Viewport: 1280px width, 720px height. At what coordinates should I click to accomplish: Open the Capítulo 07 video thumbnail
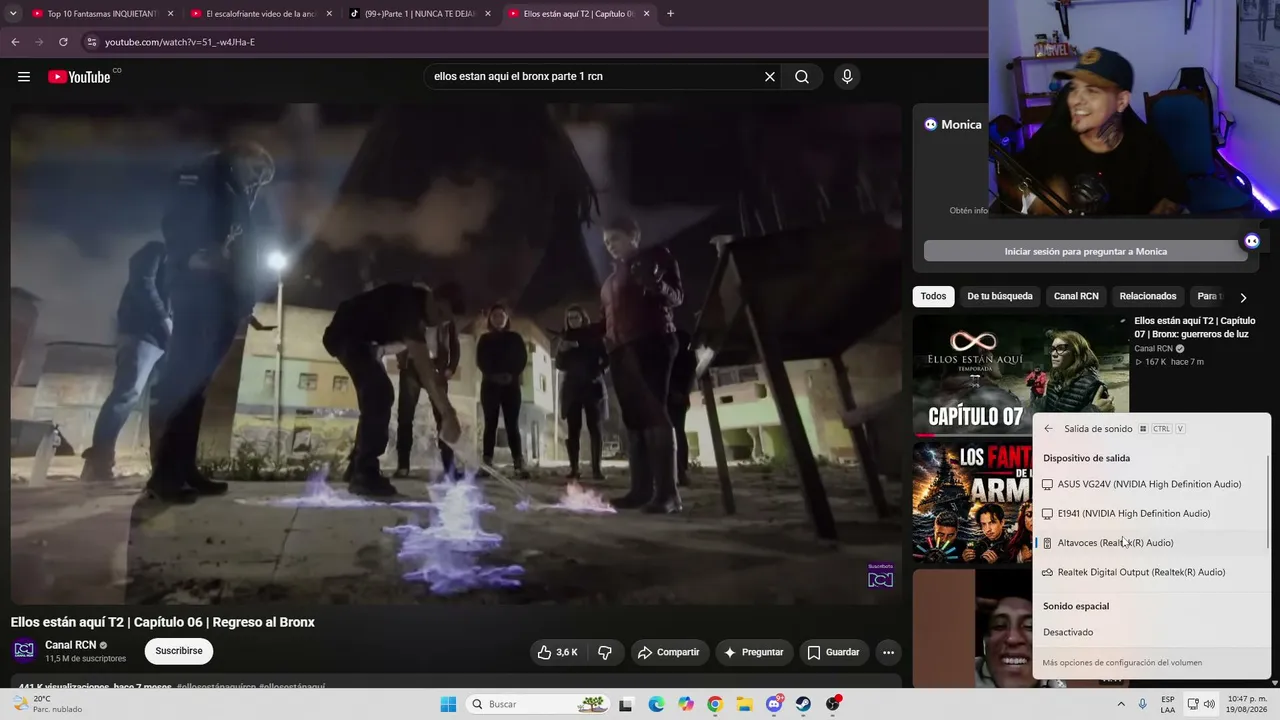tap(1021, 375)
